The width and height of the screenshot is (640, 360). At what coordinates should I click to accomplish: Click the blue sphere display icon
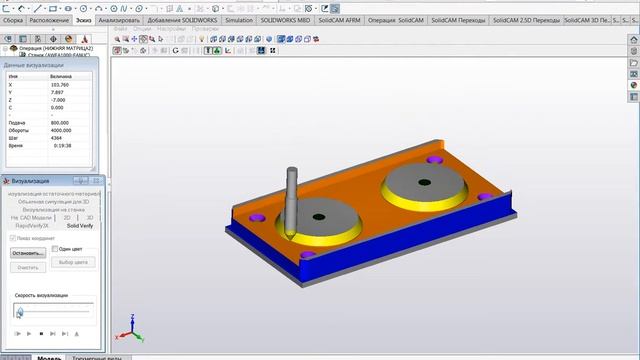click(269, 39)
